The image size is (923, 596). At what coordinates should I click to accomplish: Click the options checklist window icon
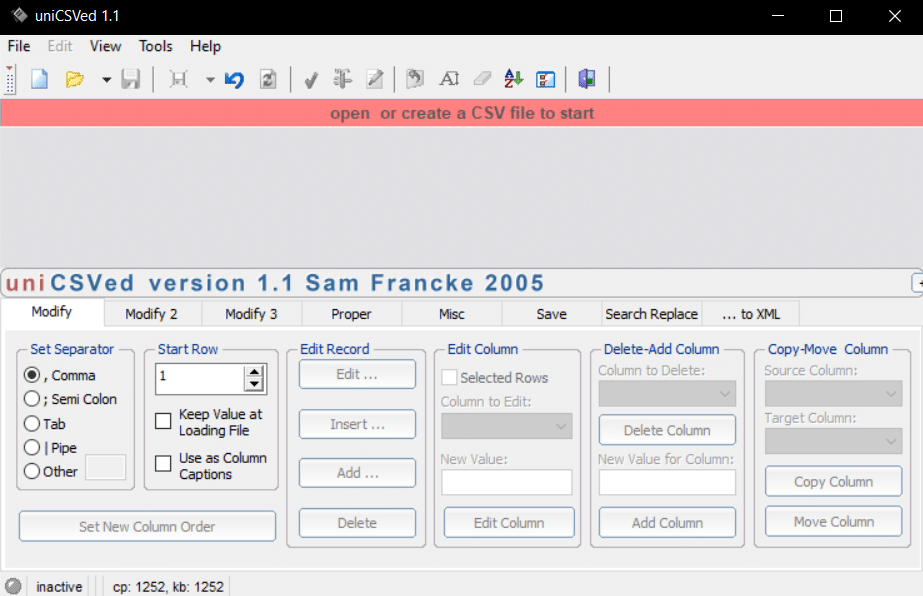point(546,80)
